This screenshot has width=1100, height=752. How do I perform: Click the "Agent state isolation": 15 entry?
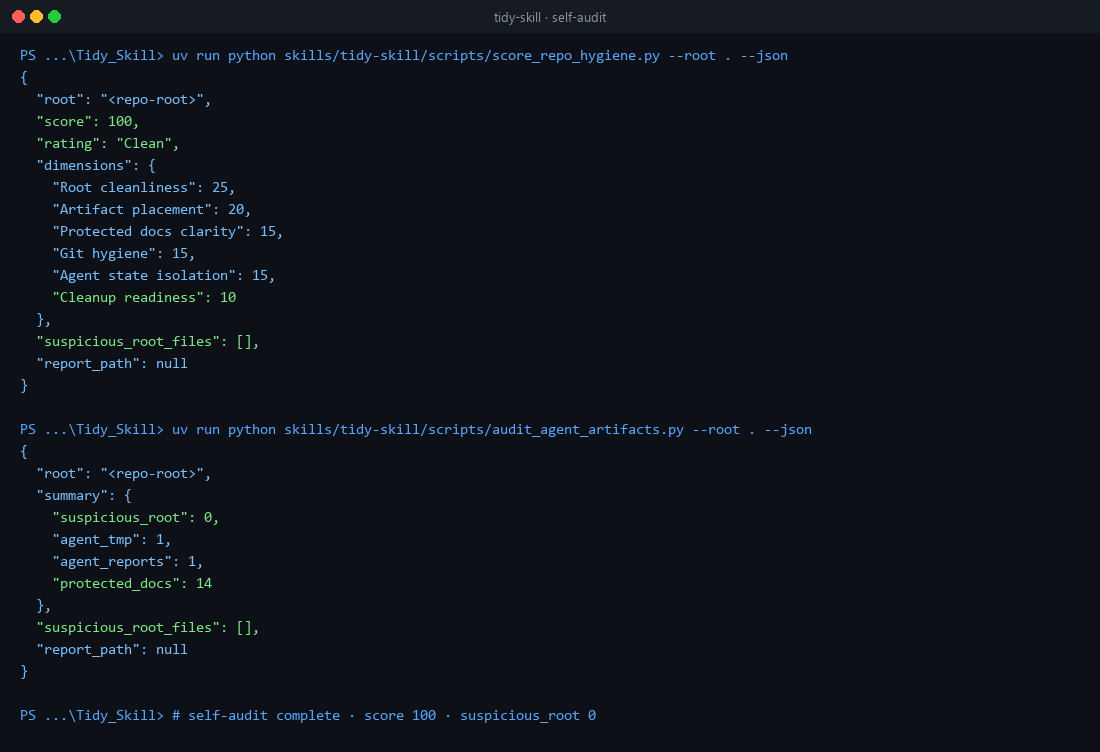click(163, 276)
